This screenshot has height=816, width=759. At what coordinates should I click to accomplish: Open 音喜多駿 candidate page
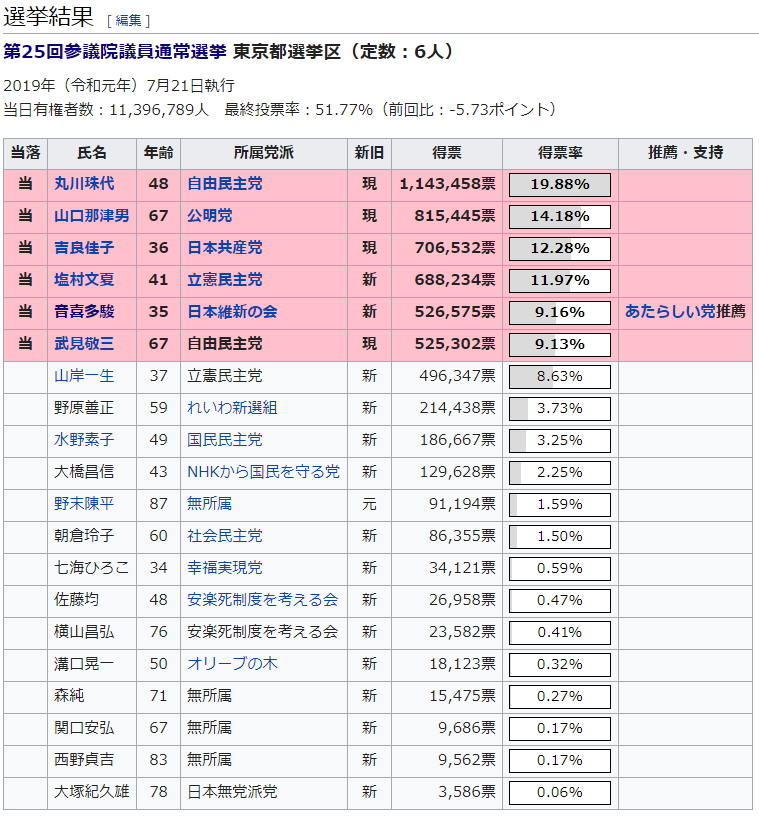coord(84,312)
